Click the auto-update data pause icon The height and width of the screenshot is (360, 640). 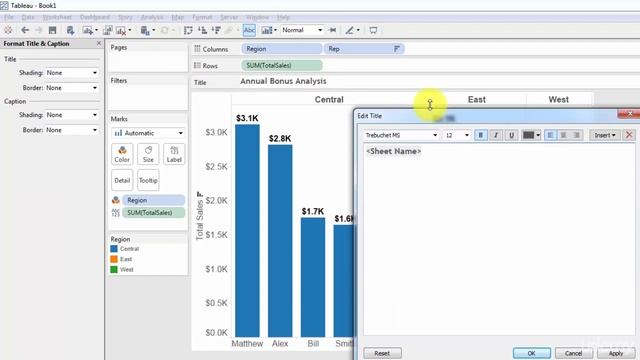(145, 30)
